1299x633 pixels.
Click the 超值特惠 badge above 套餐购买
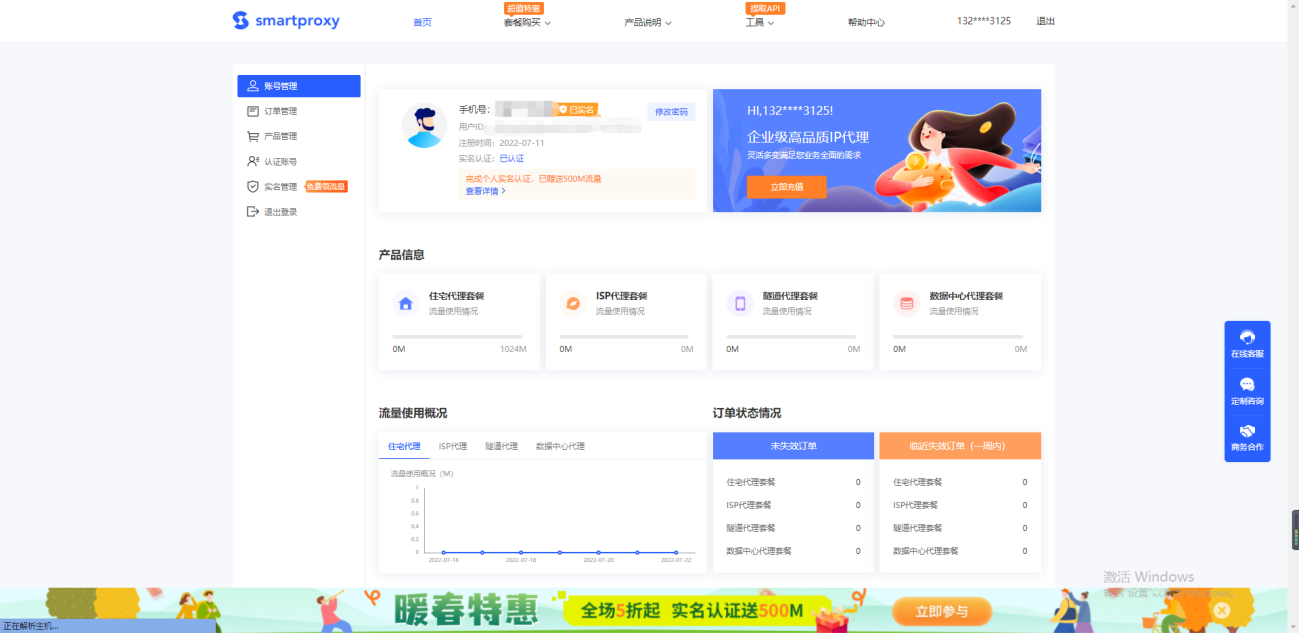(x=524, y=8)
